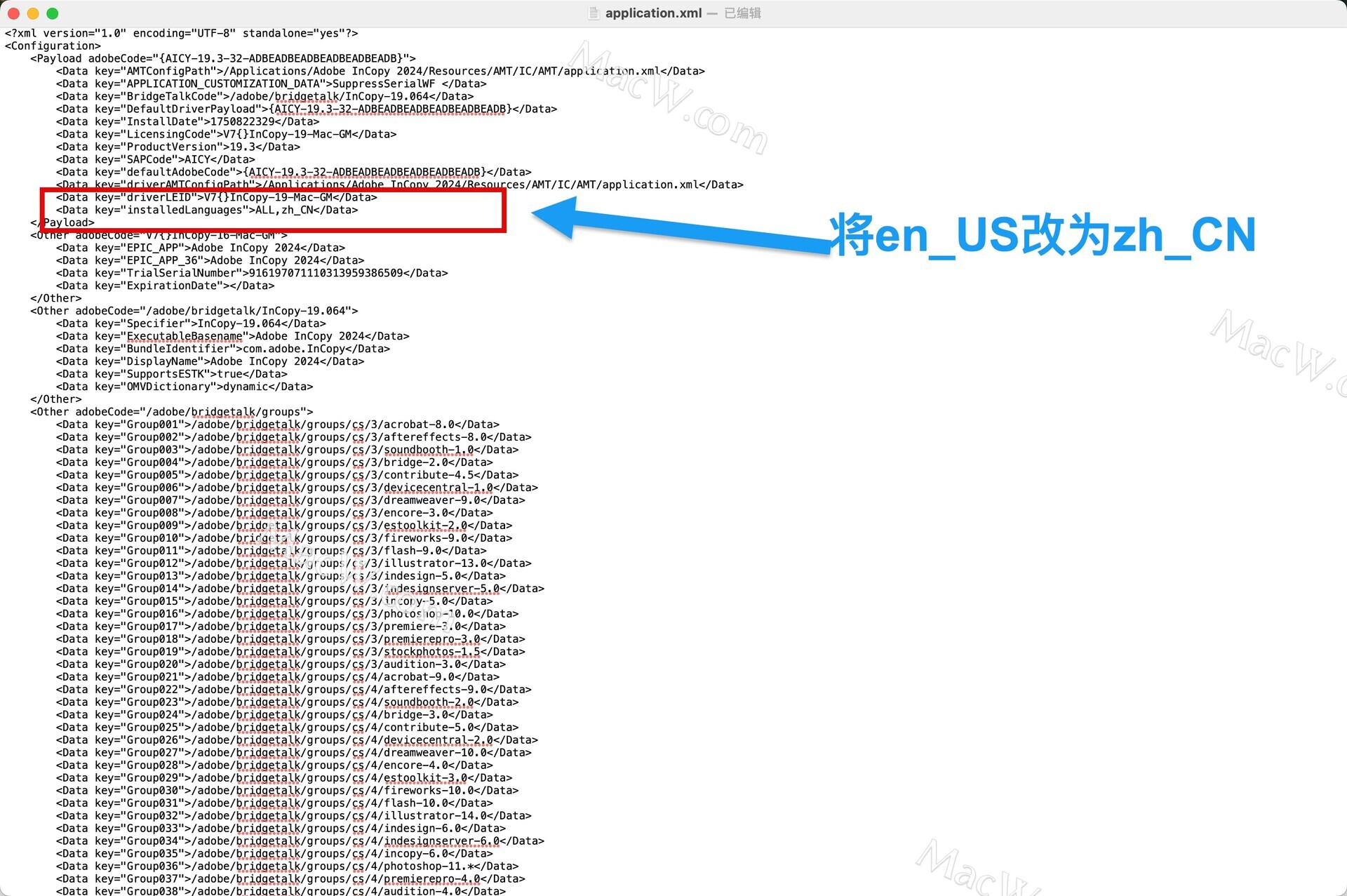Click the Group023 soundbooth-2.0 line

(288, 702)
